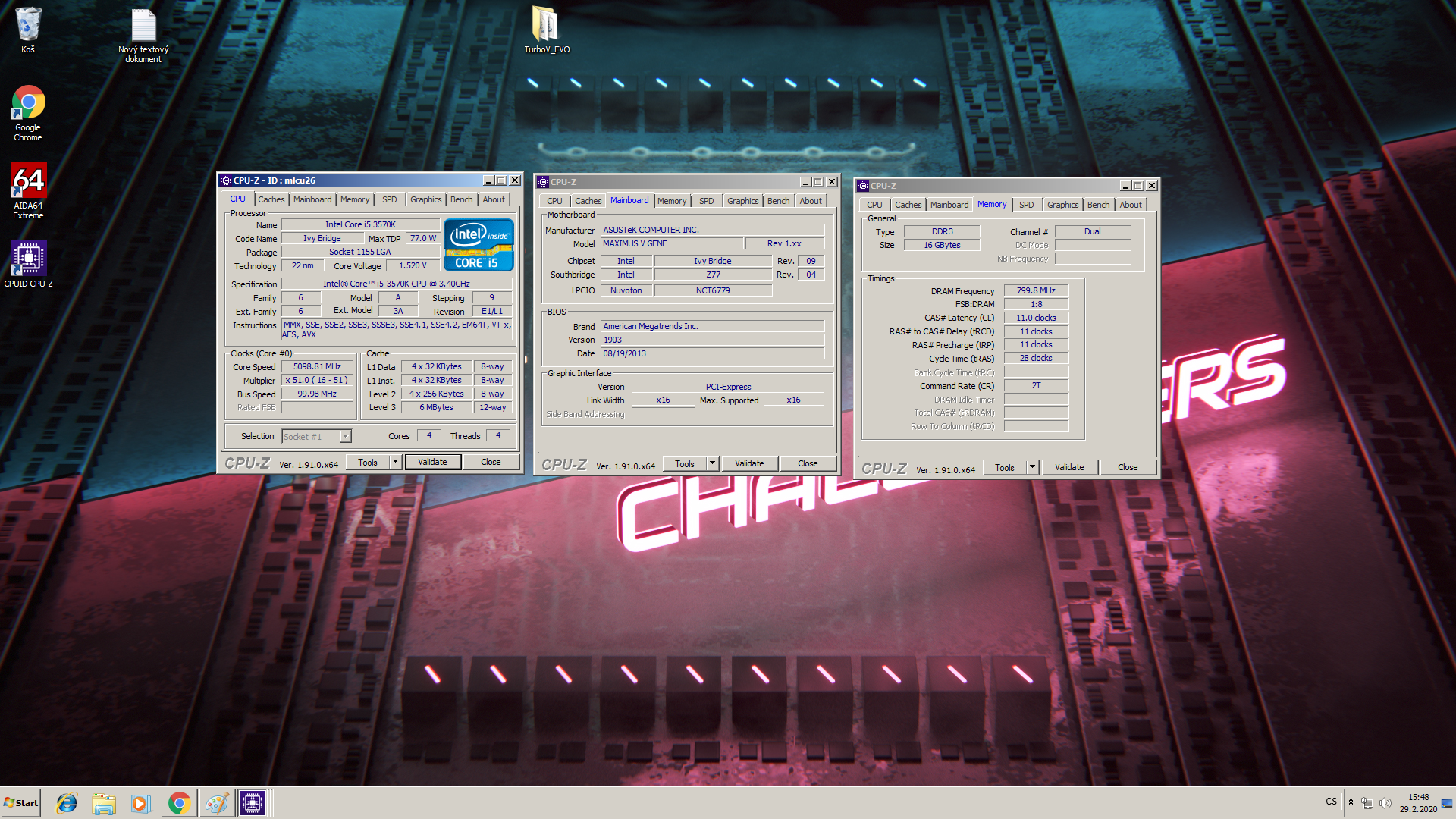Click DRAM Frequency value 799.8 MHz
The height and width of the screenshot is (819, 1456).
point(1036,290)
